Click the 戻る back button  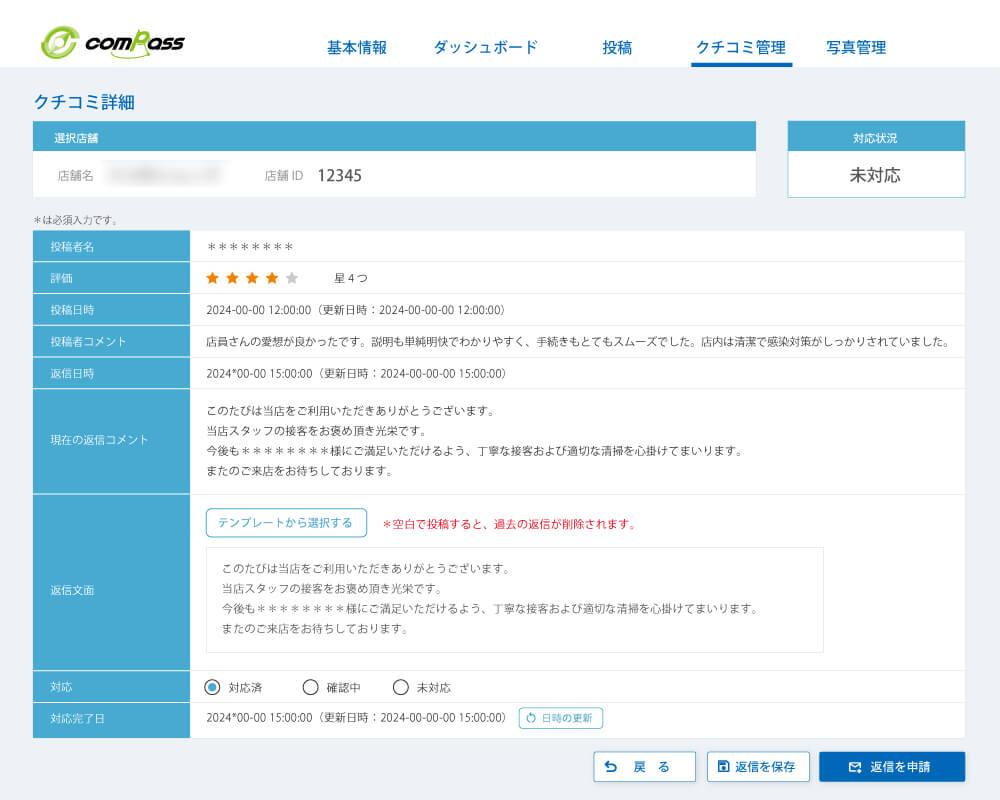click(x=644, y=766)
